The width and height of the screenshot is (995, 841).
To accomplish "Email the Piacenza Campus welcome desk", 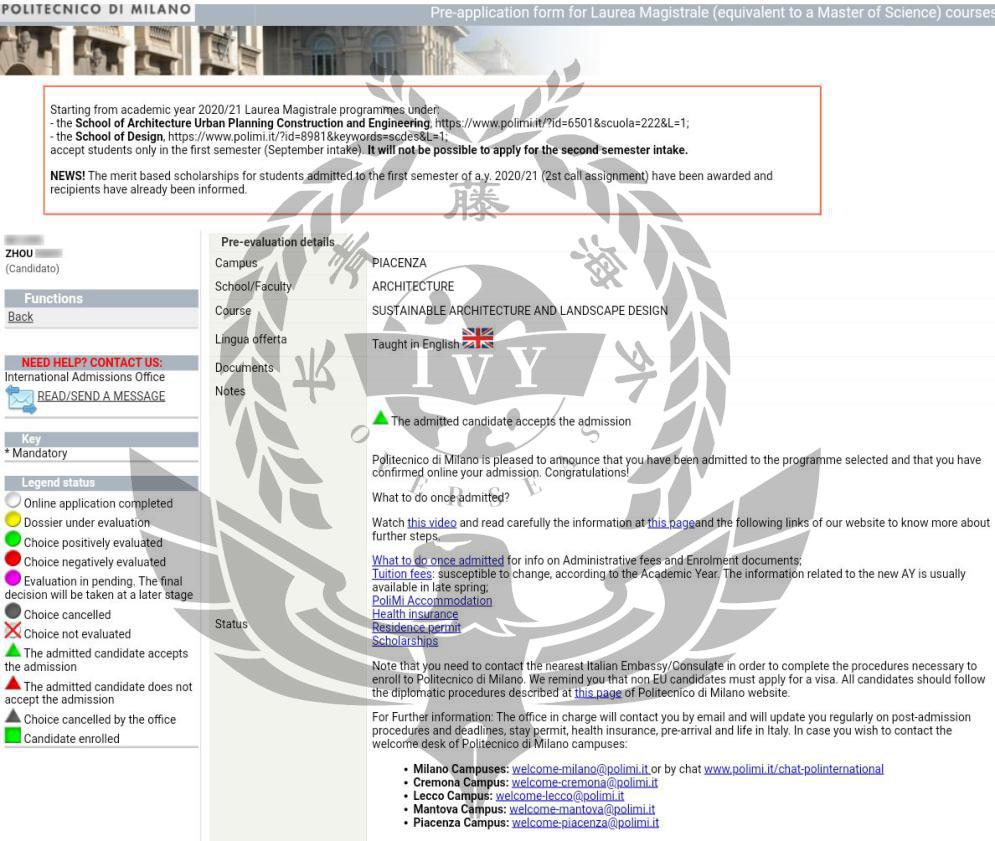I will point(585,823).
